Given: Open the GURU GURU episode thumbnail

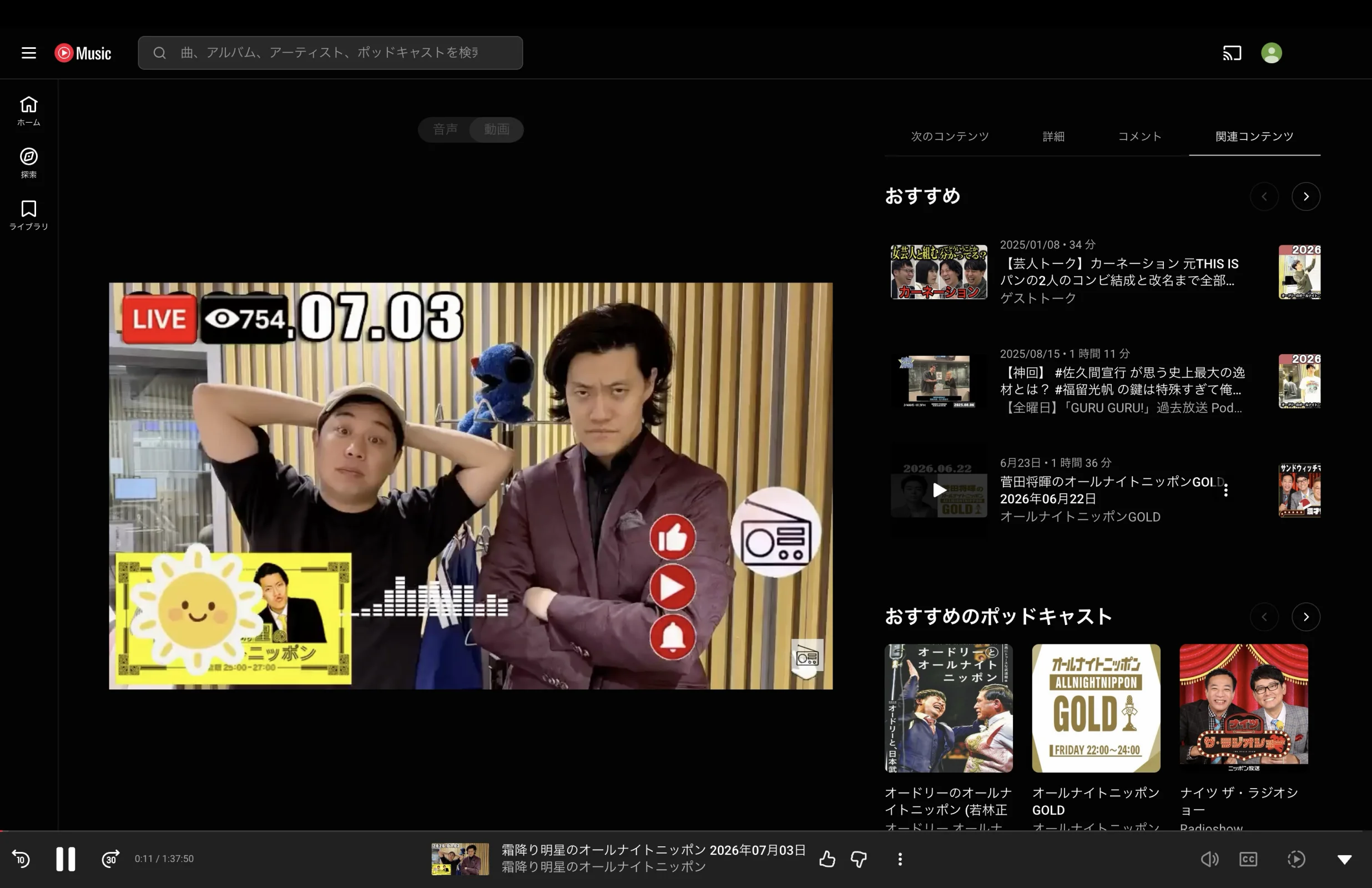Looking at the screenshot, I should [939, 381].
